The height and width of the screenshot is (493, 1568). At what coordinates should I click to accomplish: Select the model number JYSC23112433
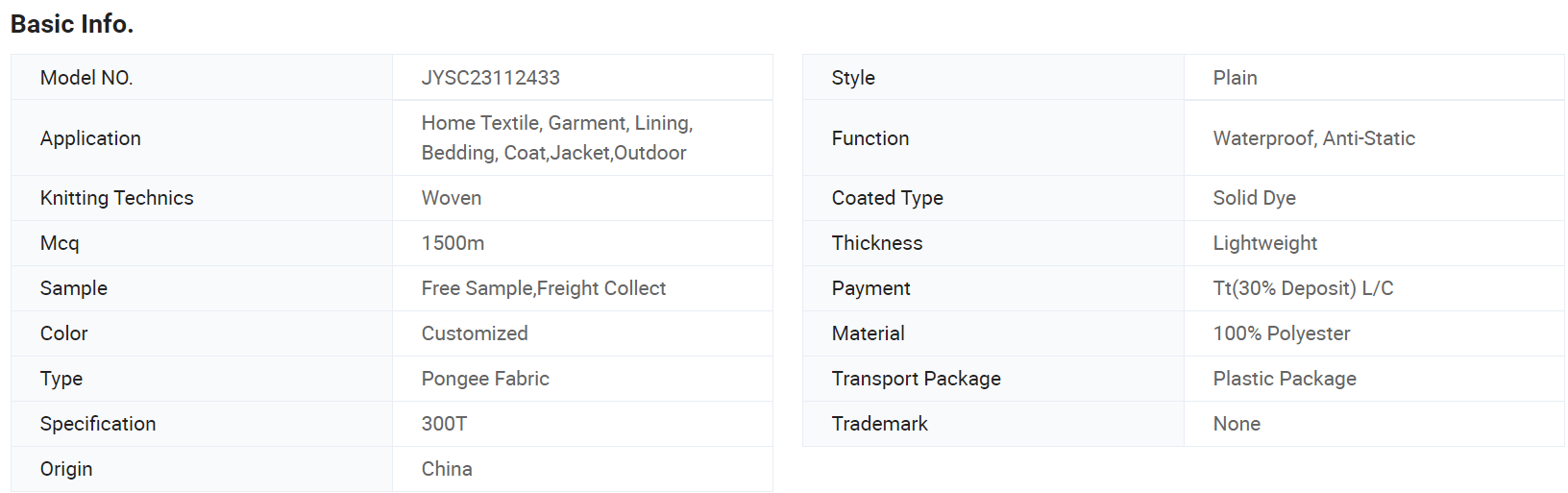[x=490, y=78]
